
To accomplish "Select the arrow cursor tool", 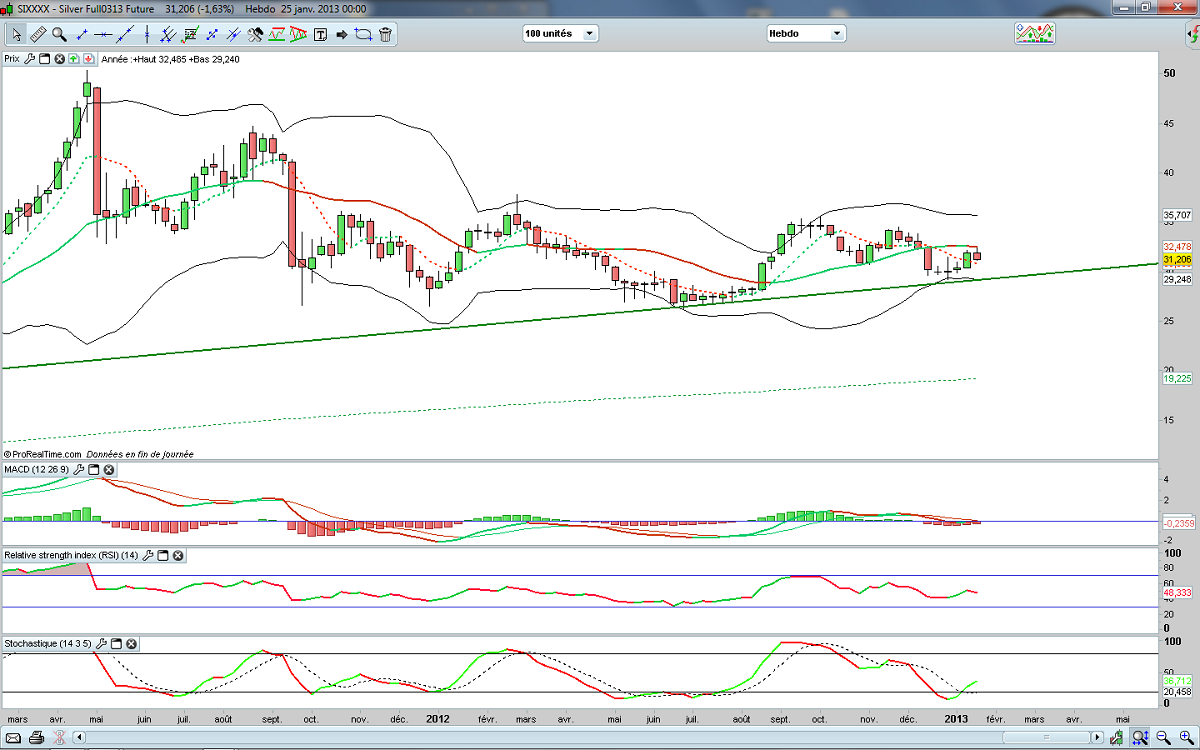I will (16, 34).
